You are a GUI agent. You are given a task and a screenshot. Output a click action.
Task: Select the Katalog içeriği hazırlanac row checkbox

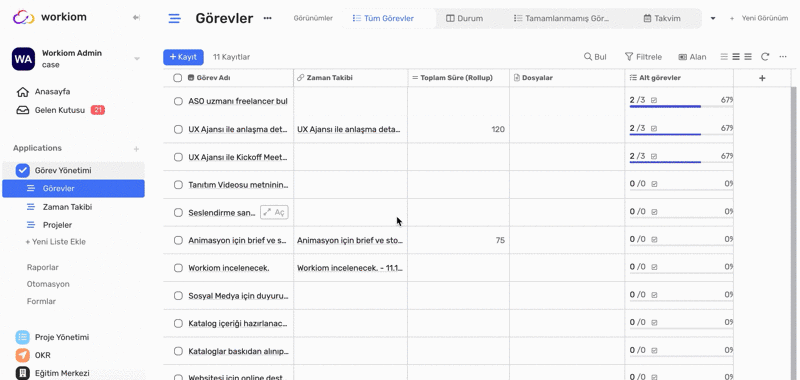[178, 323]
